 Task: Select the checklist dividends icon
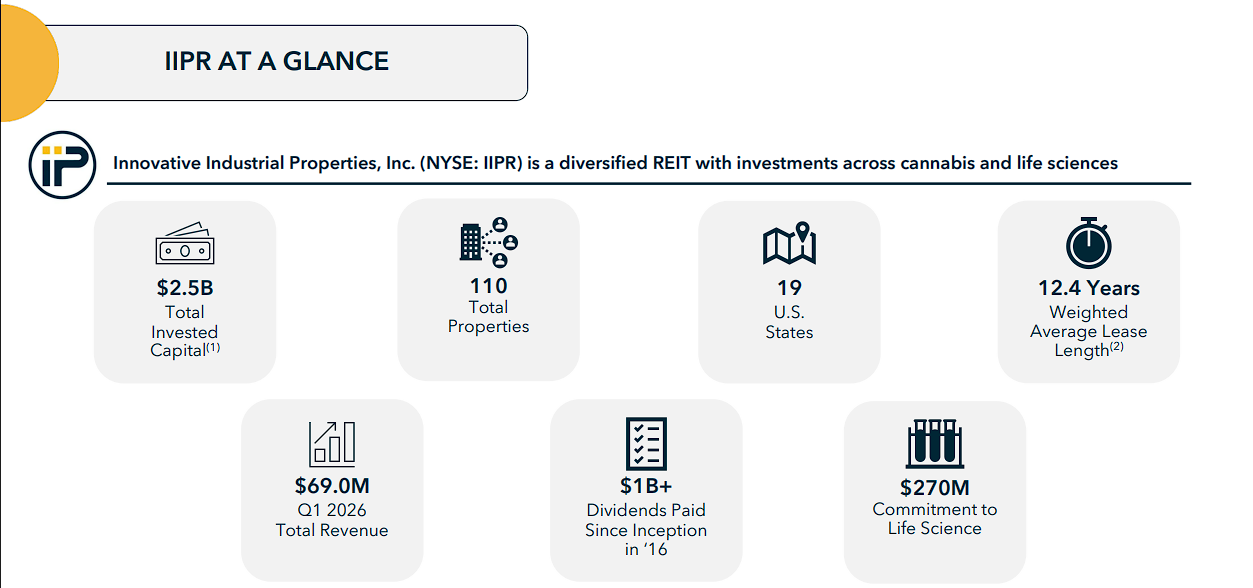646,443
